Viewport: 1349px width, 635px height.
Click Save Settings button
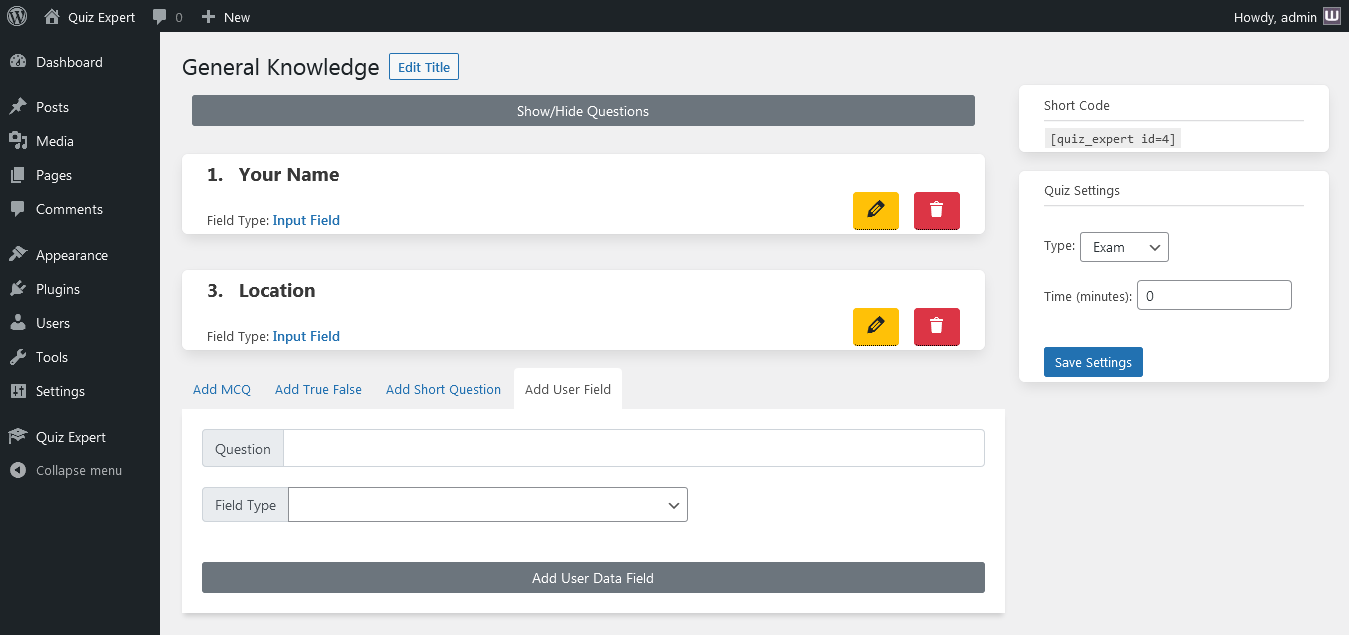click(1093, 362)
